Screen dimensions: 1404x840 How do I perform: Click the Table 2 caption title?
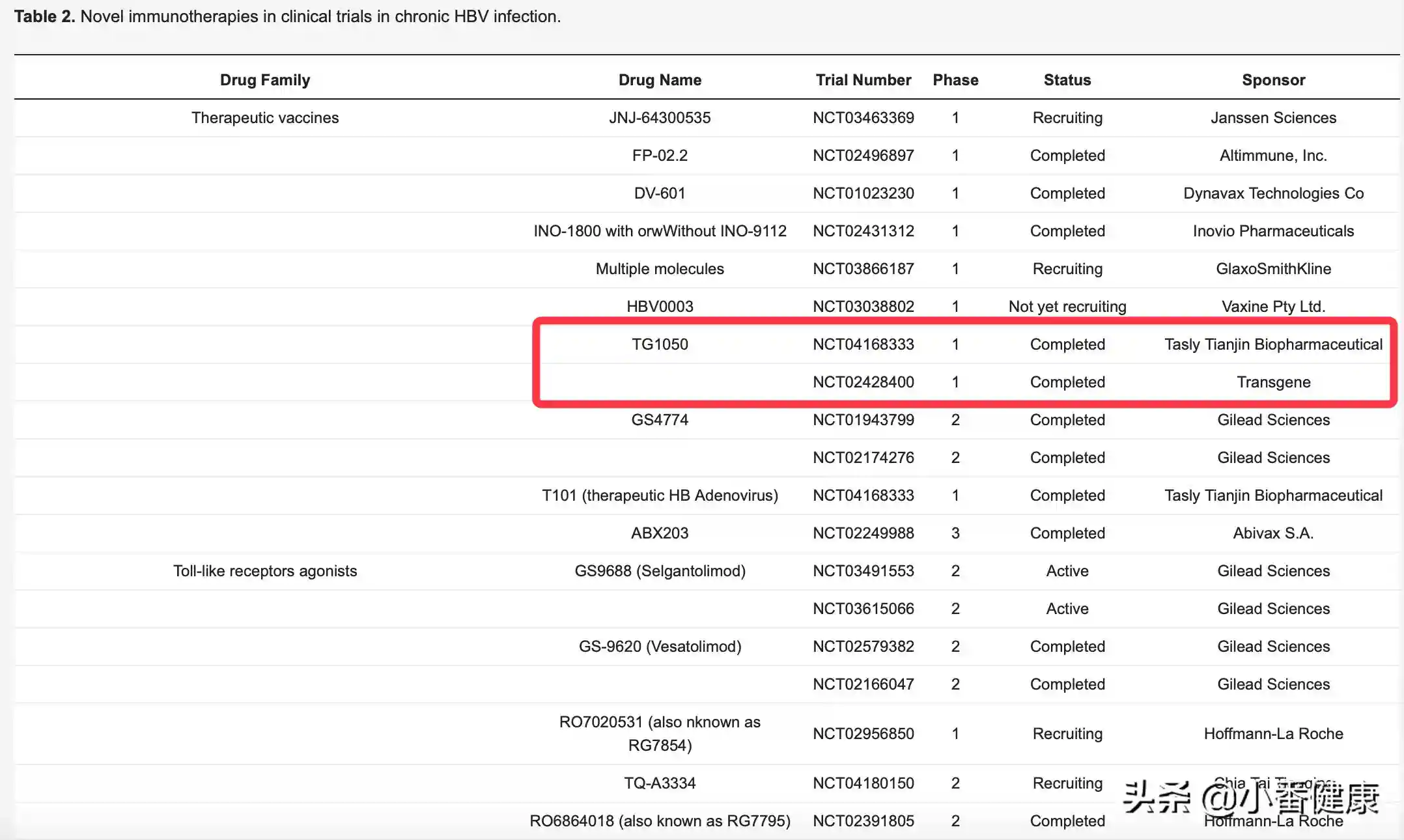click(x=287, y=16)
